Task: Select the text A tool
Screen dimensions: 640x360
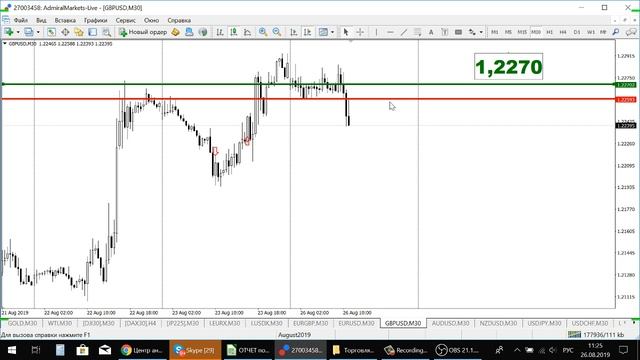Action: pos(431,32)
